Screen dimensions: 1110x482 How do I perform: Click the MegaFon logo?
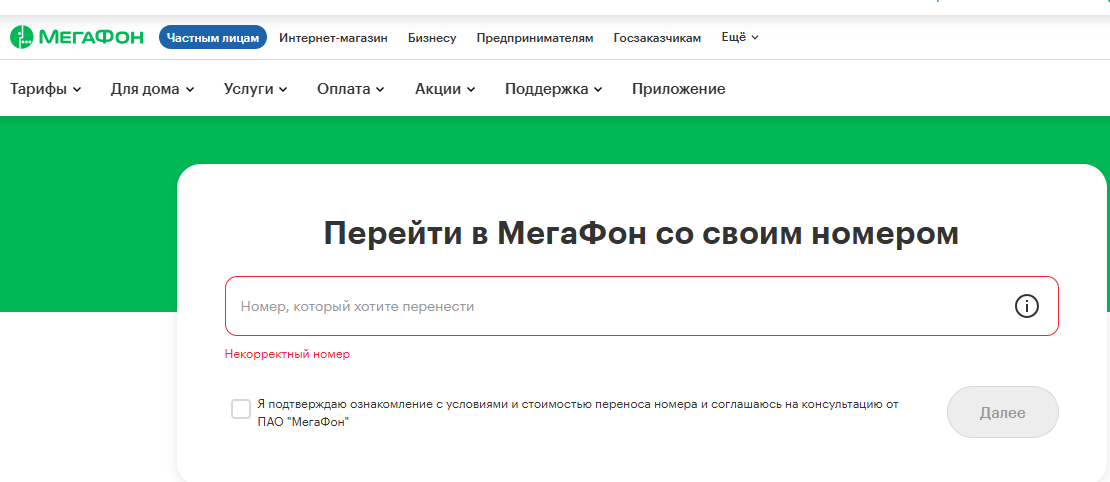[x=76, y=37]
